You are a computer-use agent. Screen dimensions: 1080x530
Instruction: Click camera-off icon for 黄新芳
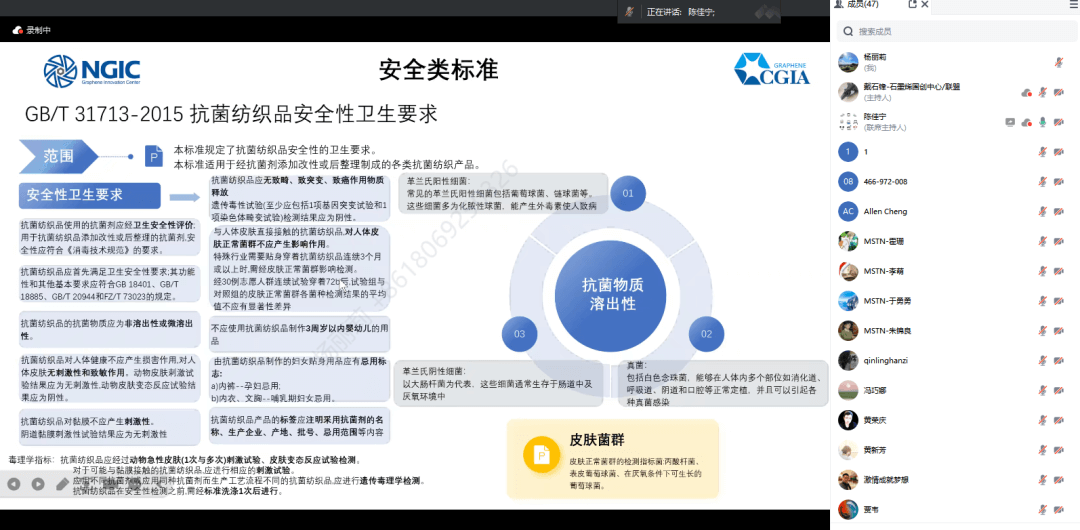1059,450
